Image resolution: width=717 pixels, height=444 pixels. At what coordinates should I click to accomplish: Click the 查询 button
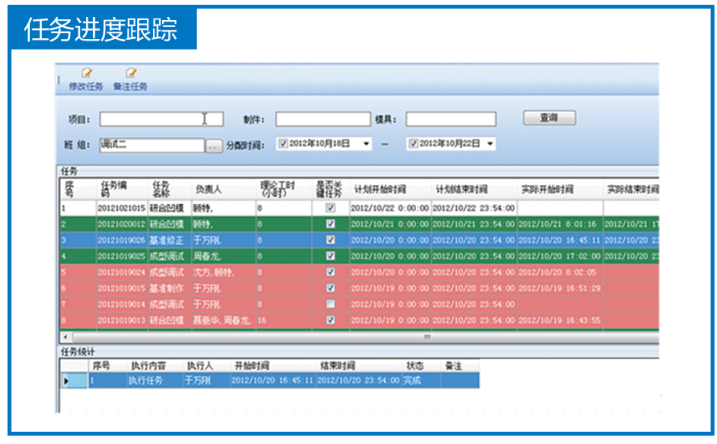click(x=549, y=118)
